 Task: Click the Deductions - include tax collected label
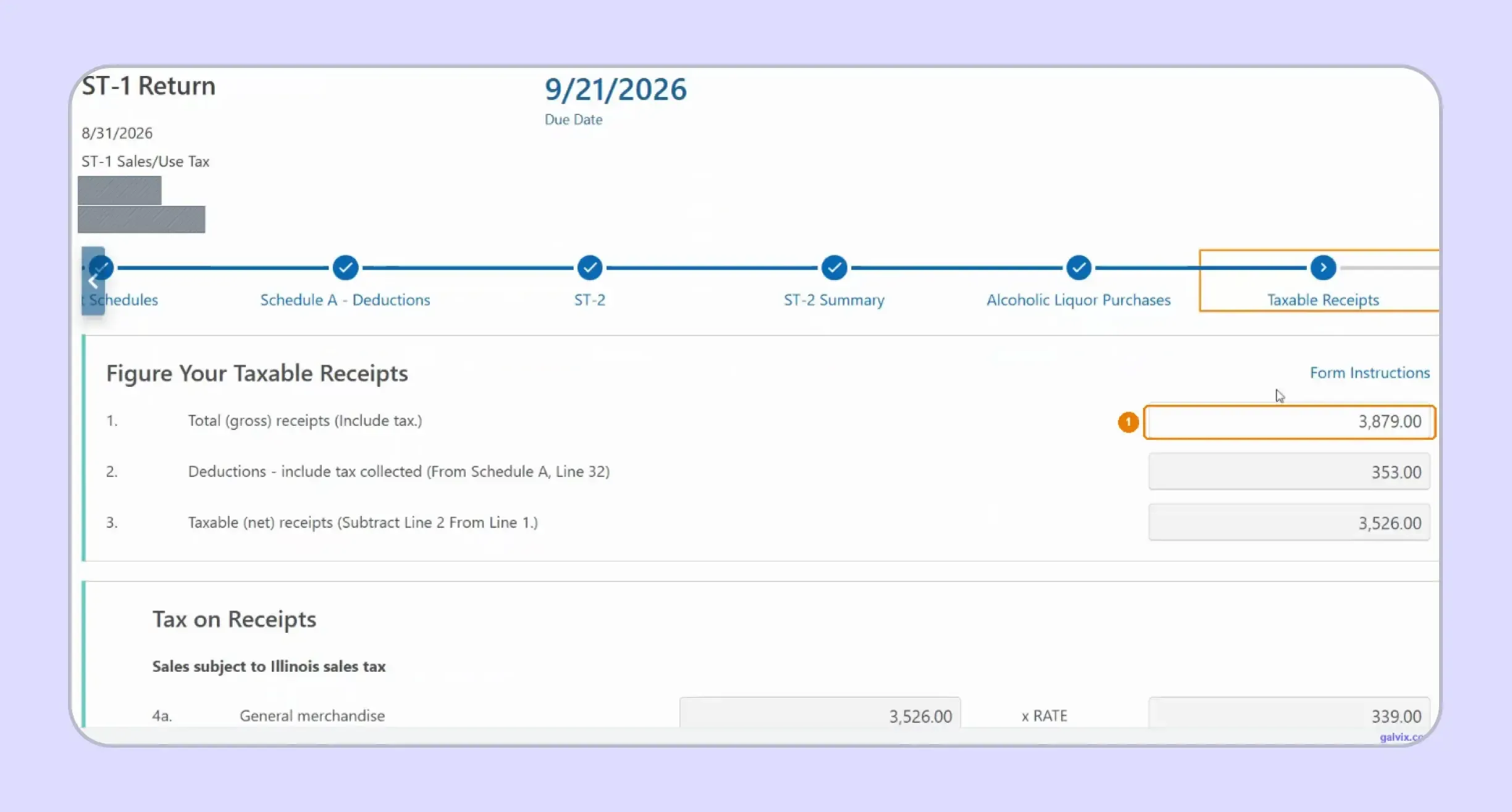point(399,472)
